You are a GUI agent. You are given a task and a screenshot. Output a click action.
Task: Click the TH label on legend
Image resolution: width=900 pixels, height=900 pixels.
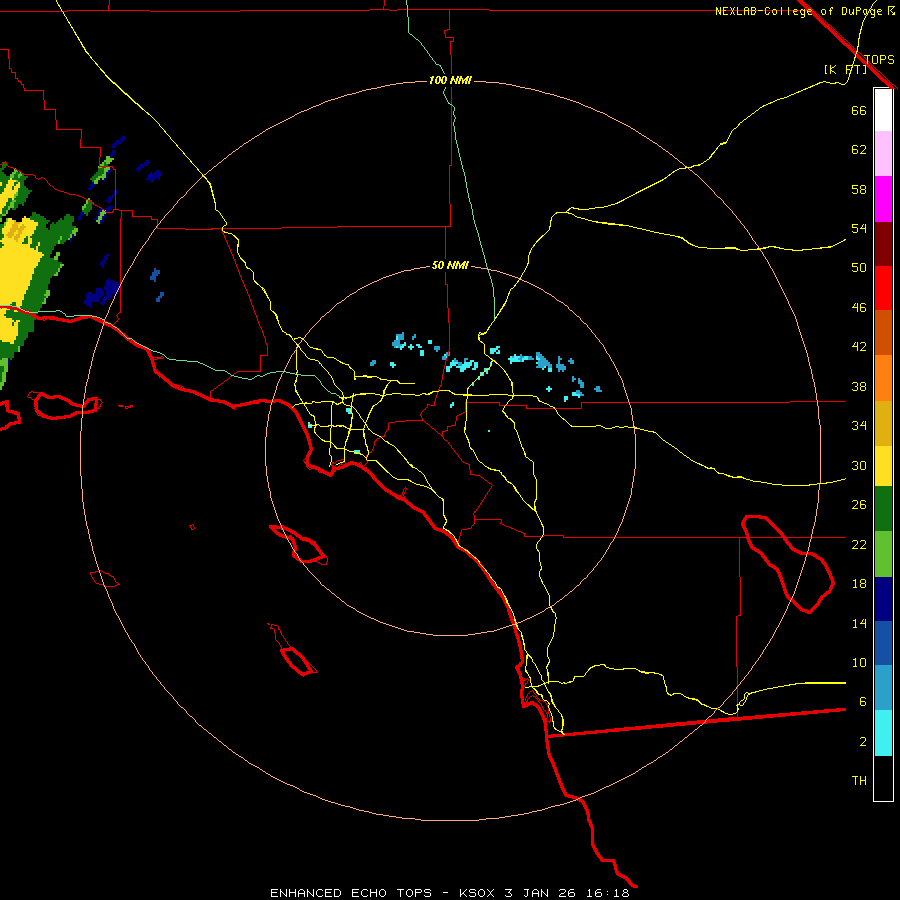point(859,781)
